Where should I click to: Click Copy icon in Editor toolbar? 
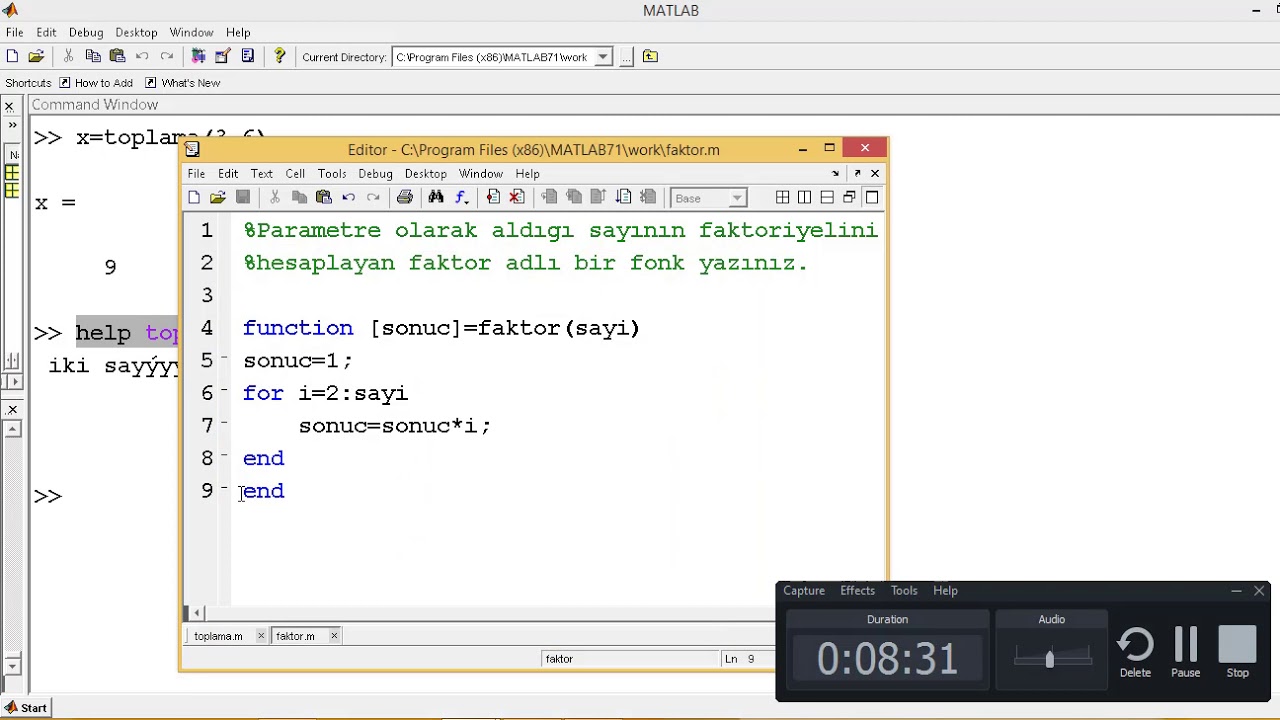click(x=299, y=198)
